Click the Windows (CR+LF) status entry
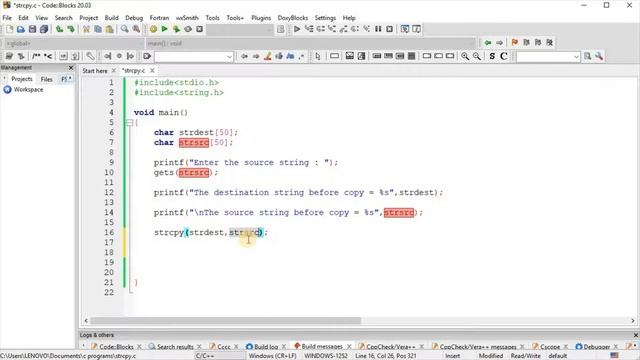 (x=272, y=356)
